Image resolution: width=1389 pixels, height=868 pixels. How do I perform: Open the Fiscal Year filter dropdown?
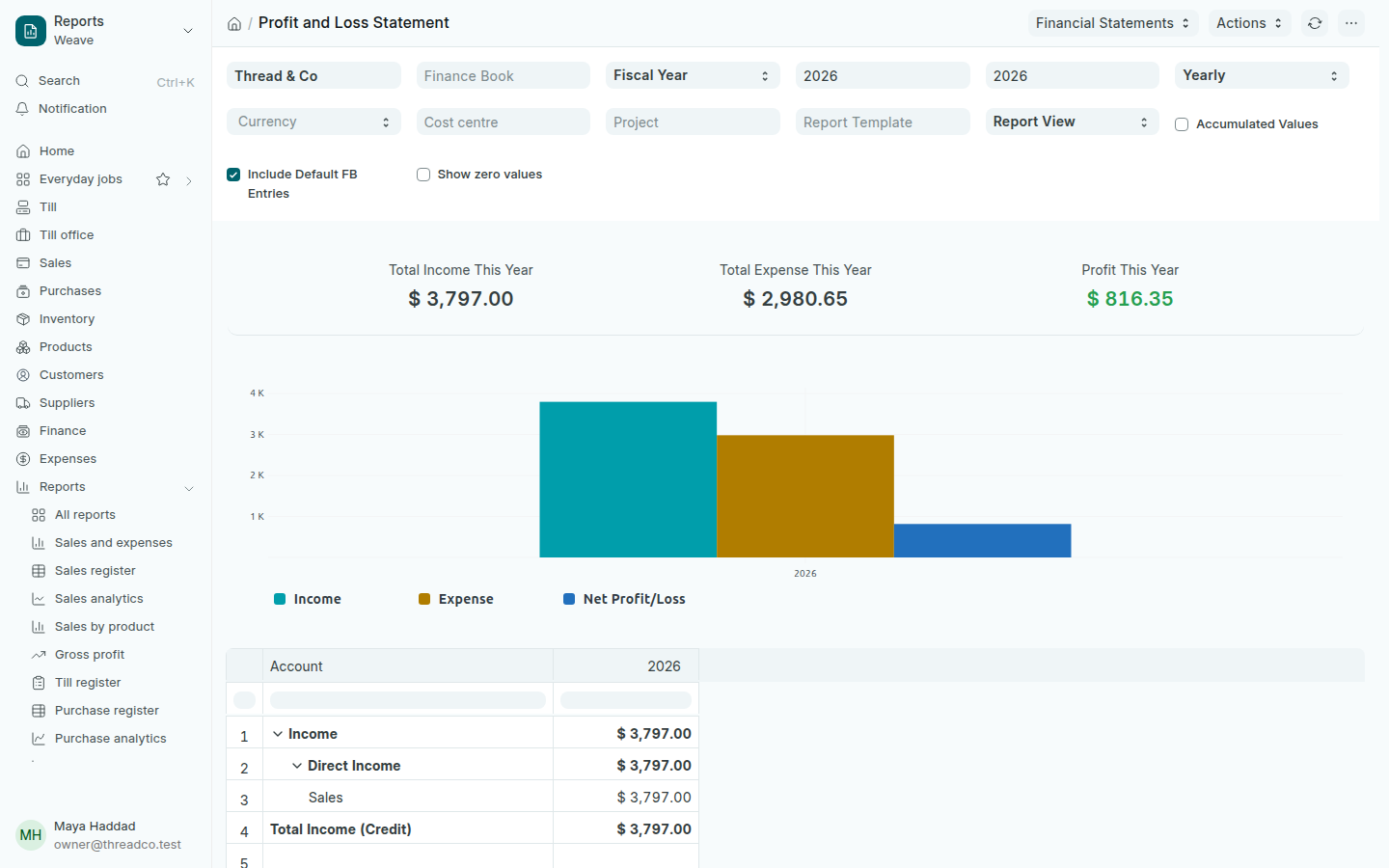coord(692,75)
